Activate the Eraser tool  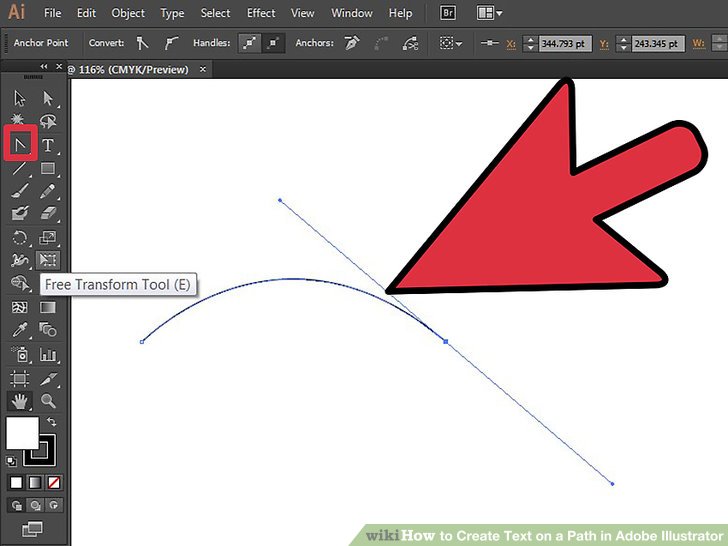pyautogui.click(x=47, y=213)
